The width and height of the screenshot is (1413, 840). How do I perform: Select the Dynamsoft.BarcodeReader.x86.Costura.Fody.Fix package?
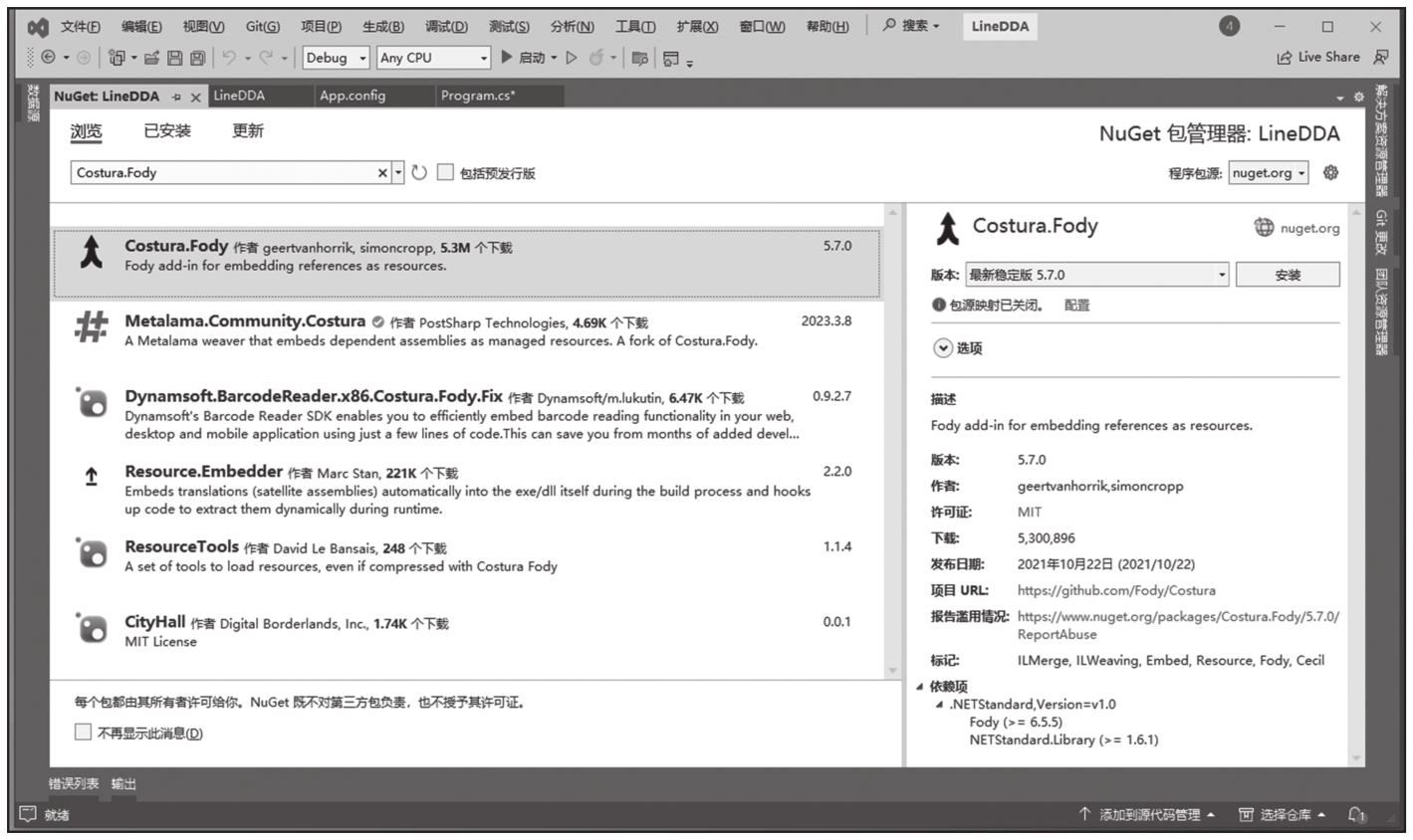click(467, 414)
